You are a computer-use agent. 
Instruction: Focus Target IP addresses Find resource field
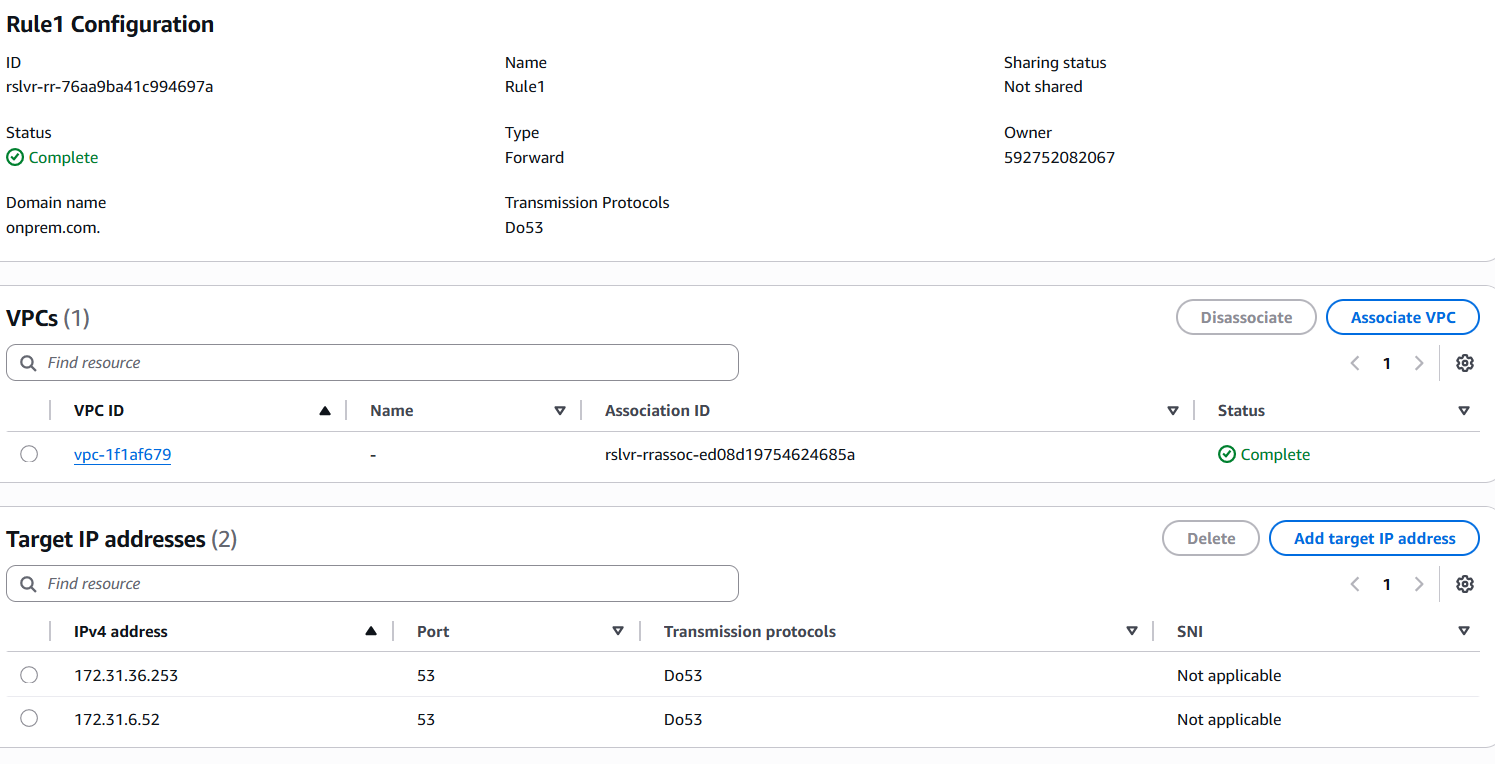[x=372, y=584]
